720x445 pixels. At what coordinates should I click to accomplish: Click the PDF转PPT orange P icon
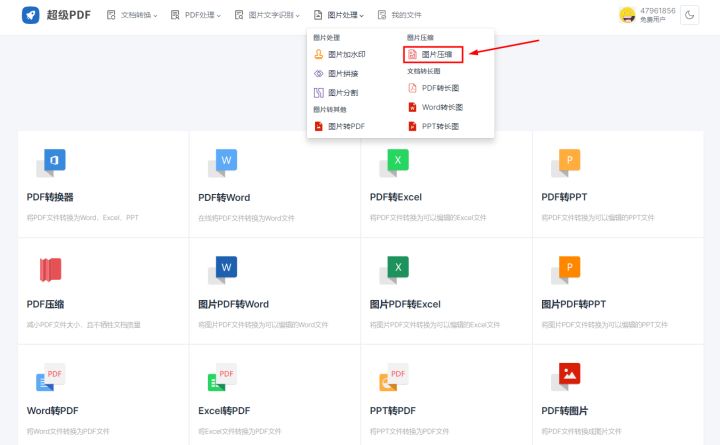coord(566,163)
